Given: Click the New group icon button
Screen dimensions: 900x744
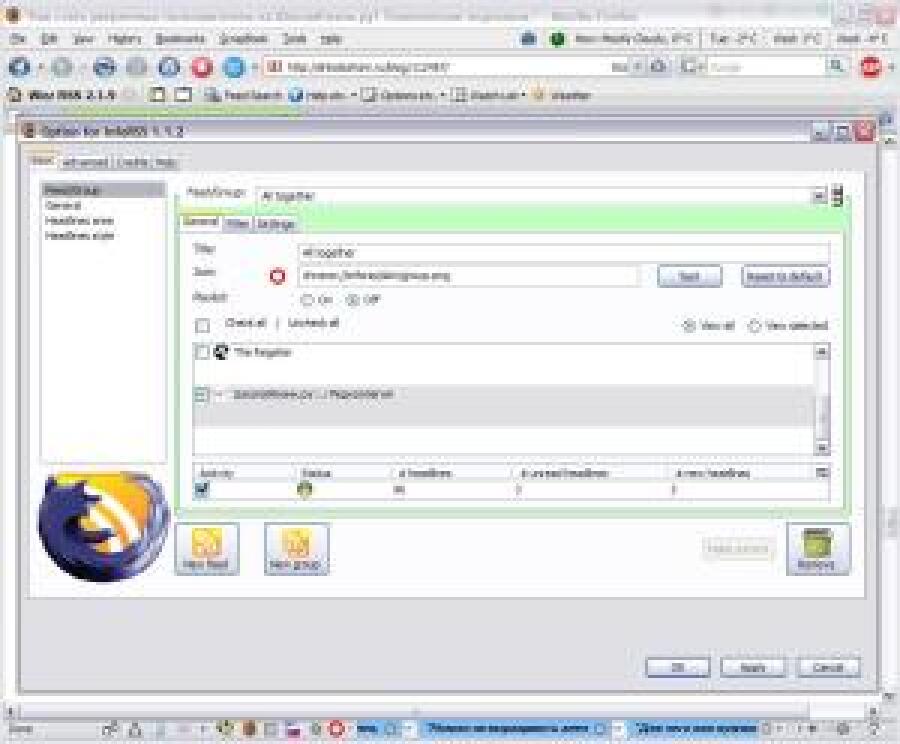Looking at the screenshot, I should click(x=296, y=548).
